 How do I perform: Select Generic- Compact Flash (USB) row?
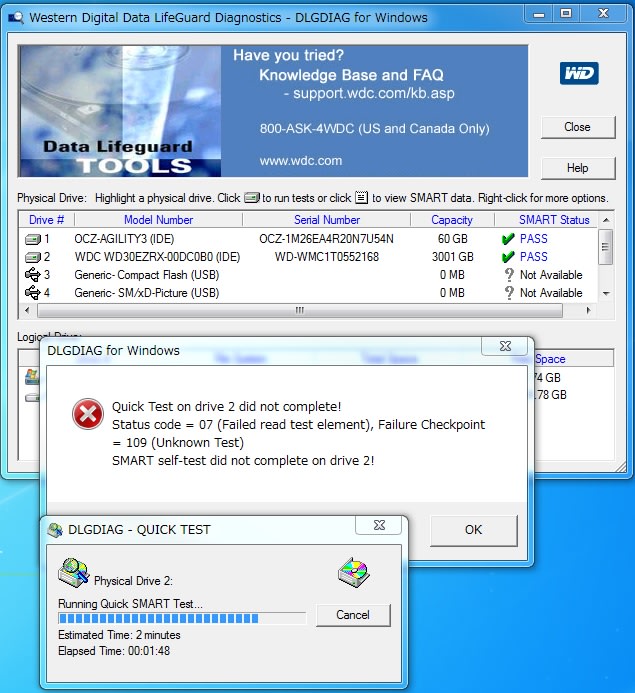[x=147, y=275]
